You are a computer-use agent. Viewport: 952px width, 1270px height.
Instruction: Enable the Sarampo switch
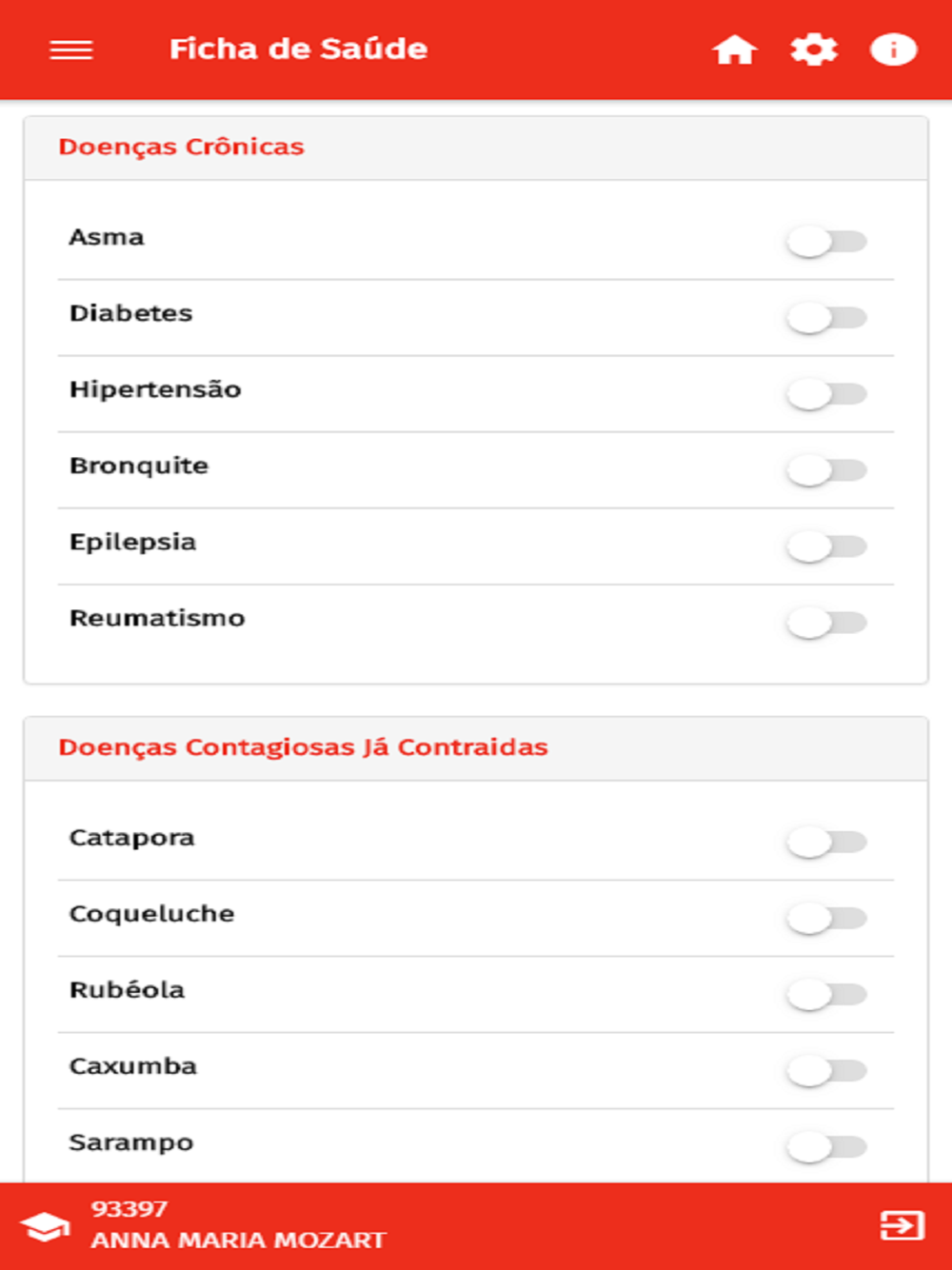pos(826,1147)
